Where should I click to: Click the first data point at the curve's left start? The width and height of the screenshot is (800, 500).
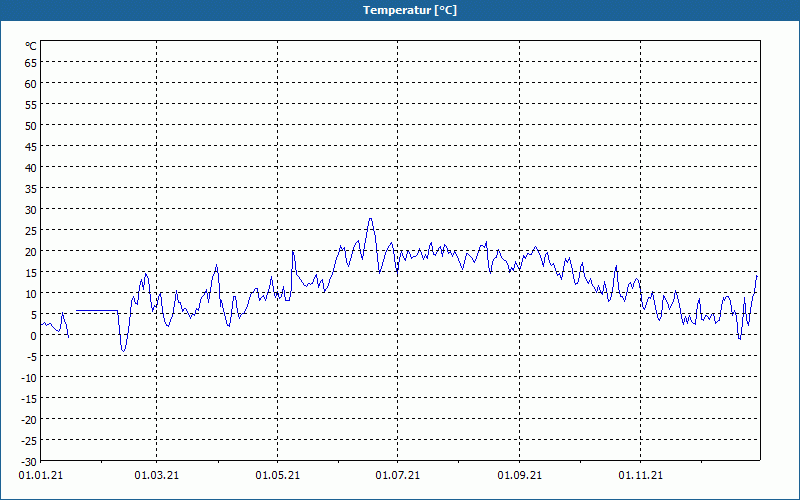pyautogui.click(x=42, y=323)
